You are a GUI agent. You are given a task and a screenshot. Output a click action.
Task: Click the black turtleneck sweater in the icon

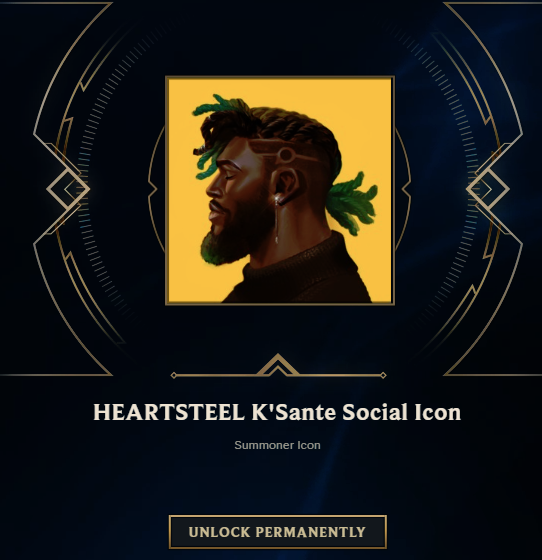[298, 273]
